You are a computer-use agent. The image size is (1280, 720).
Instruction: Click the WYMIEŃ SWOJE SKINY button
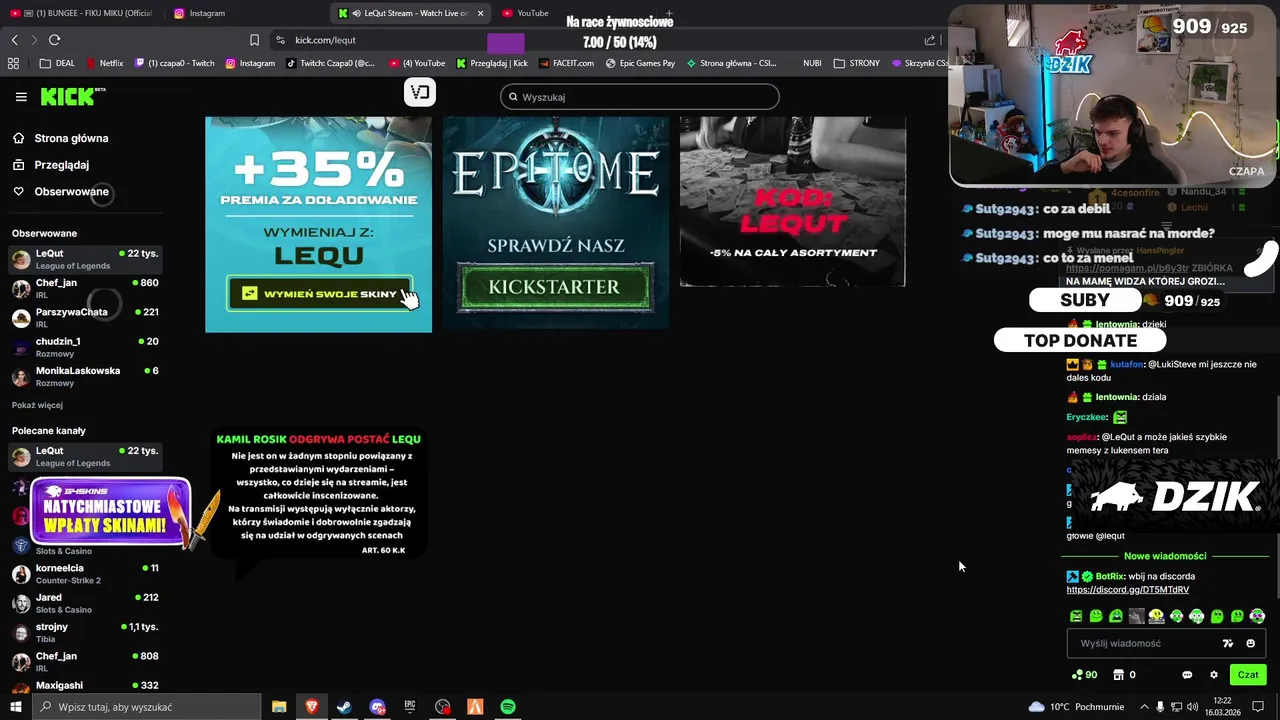coord(320,294)
